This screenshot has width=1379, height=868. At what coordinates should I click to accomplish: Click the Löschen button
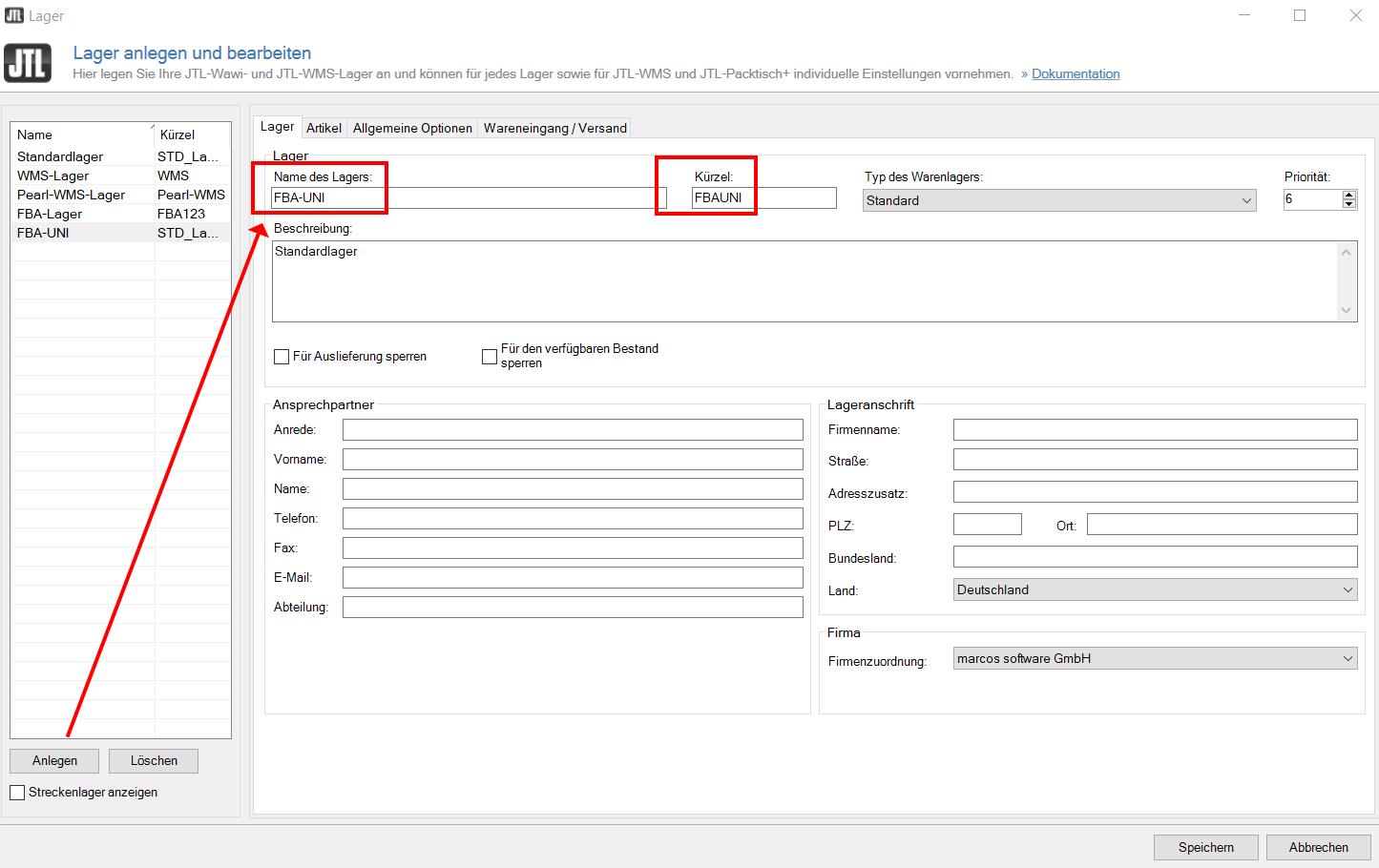point(154,760)
